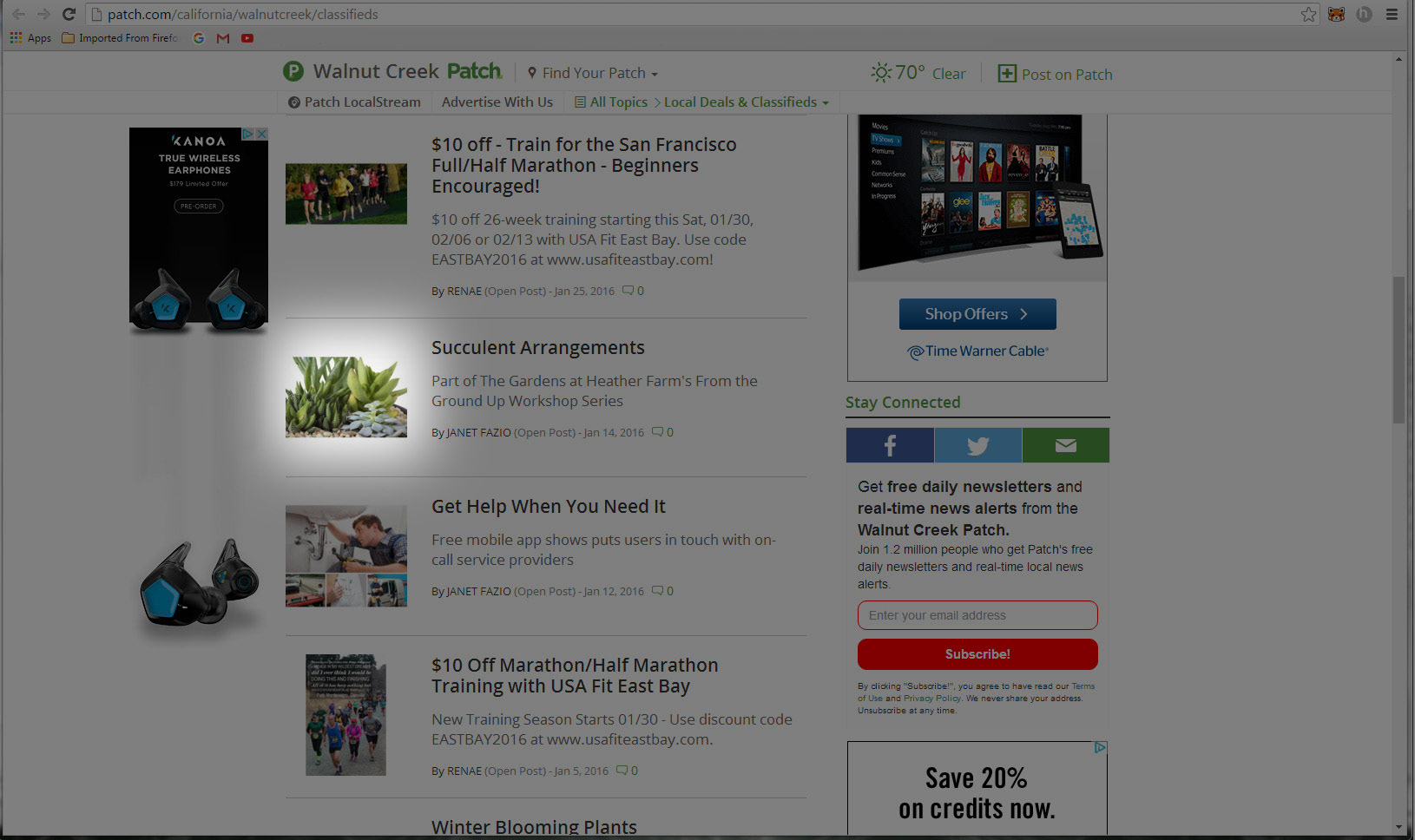
Task: Click JANET FAZIO author on Succulent post
Action: click(x=478, y=432)
